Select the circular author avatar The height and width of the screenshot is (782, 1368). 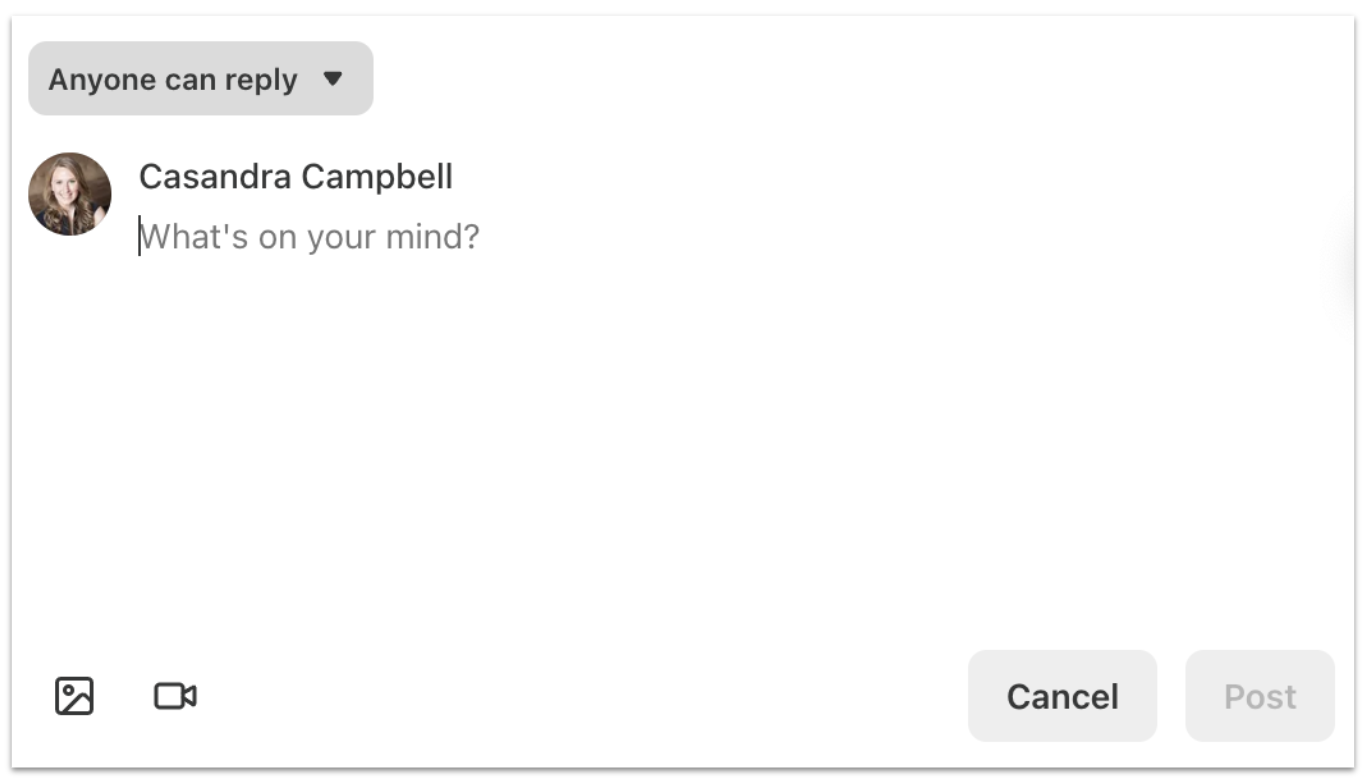[70, 194]
